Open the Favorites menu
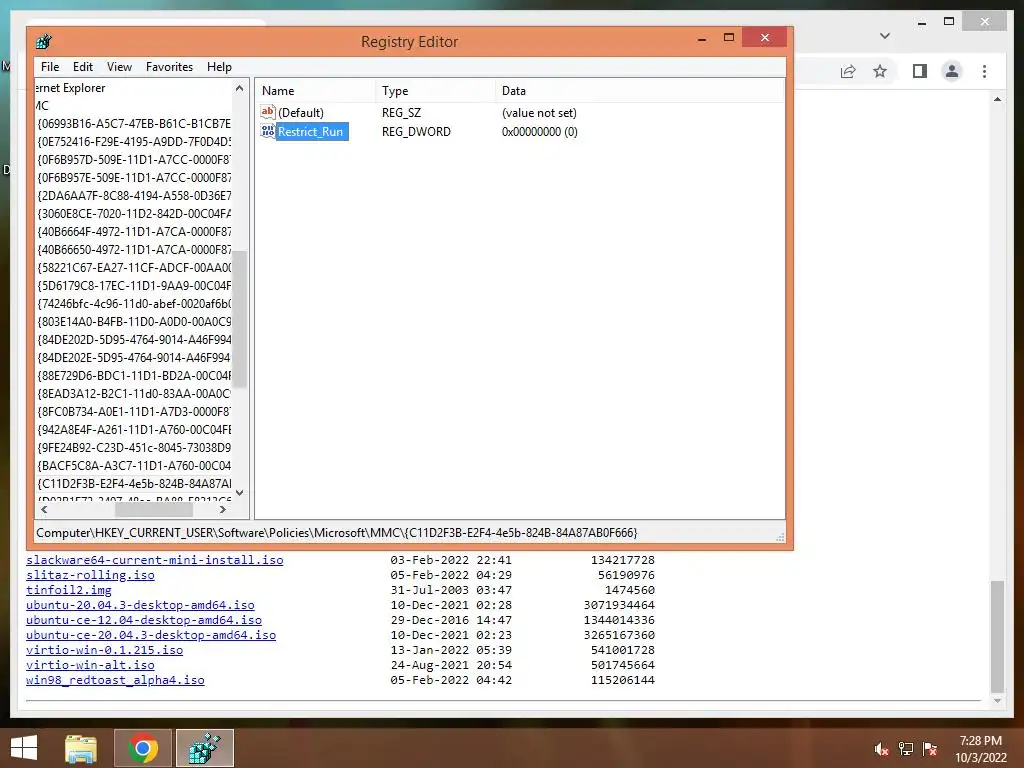 pos(169,67)
